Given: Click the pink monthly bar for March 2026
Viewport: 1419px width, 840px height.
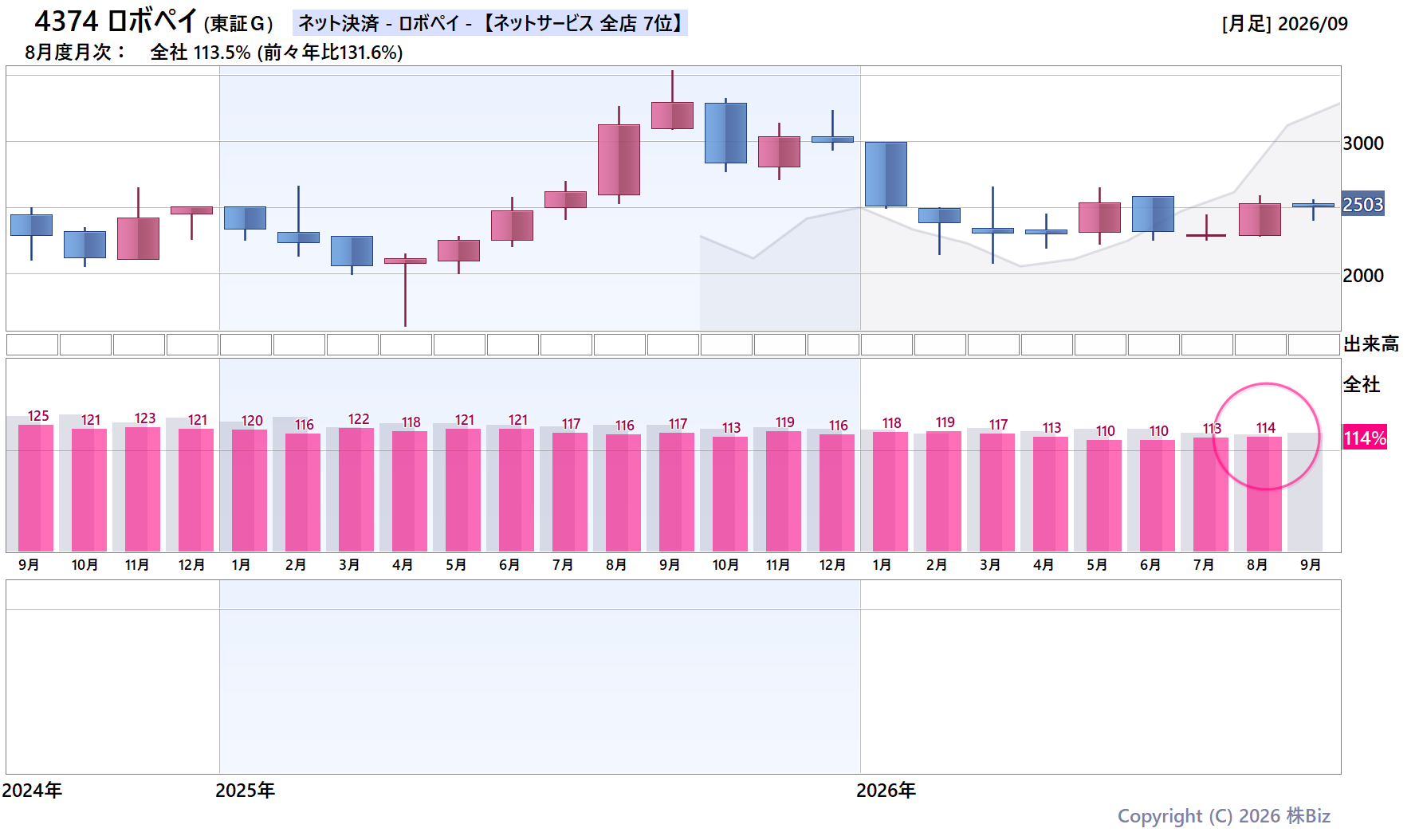Looking at the screenshot, I should pos(997,493).
